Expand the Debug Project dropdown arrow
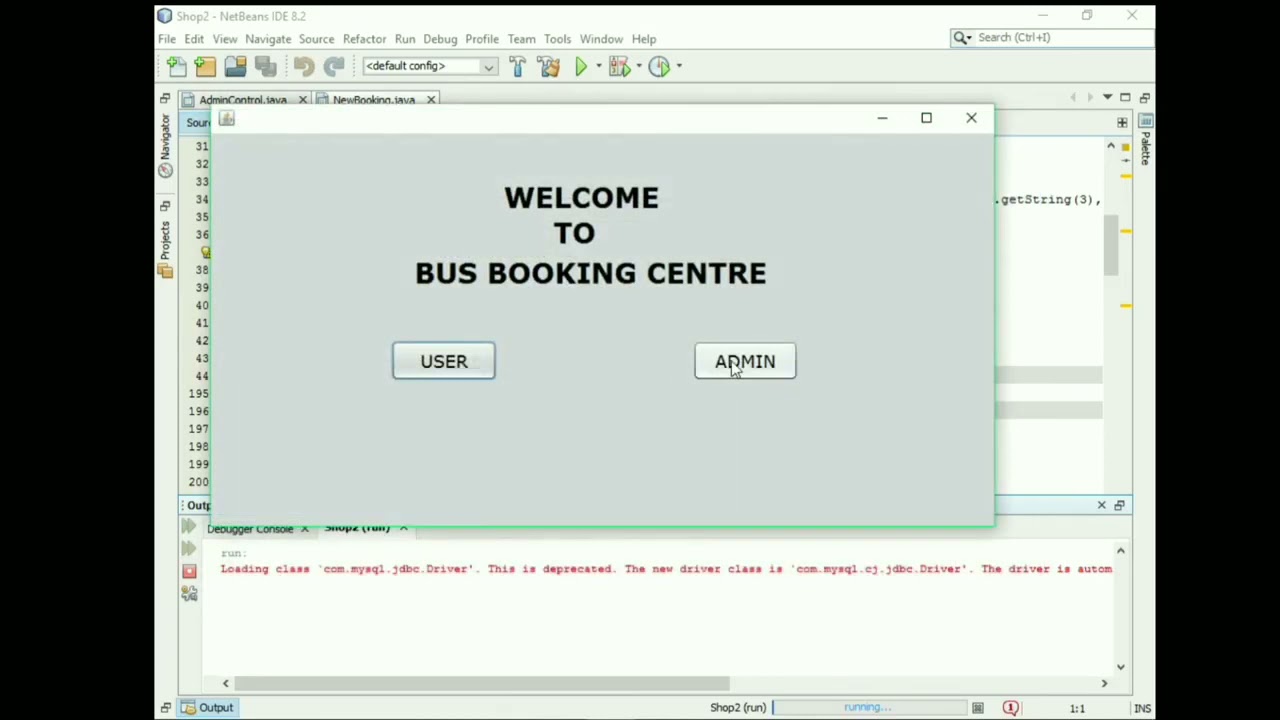This screenshot has height=720, width=1280. (638, 66)
